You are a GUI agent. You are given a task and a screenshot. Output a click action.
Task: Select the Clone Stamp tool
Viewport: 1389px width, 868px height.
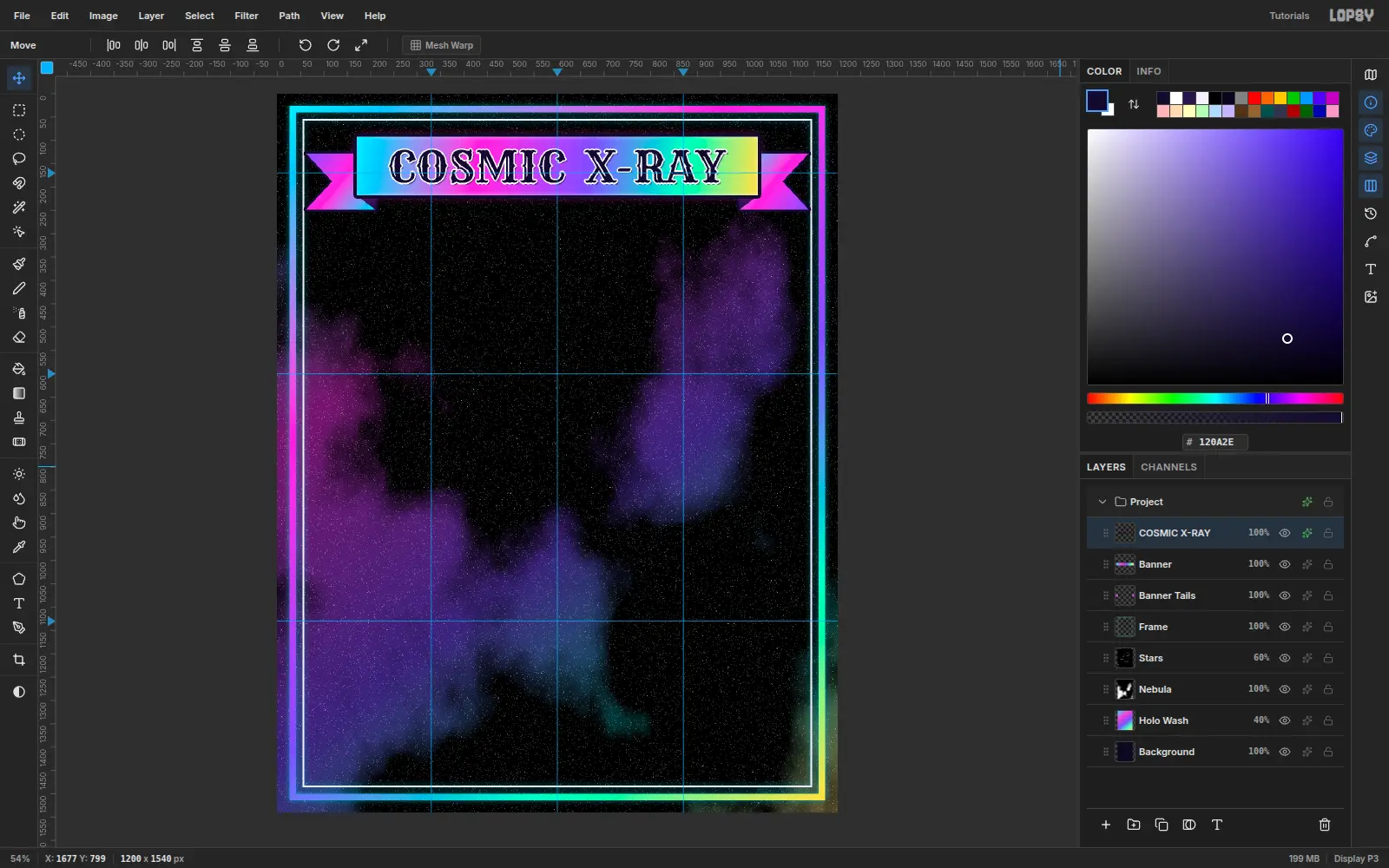pyautogui.click(x=19, y=418)
